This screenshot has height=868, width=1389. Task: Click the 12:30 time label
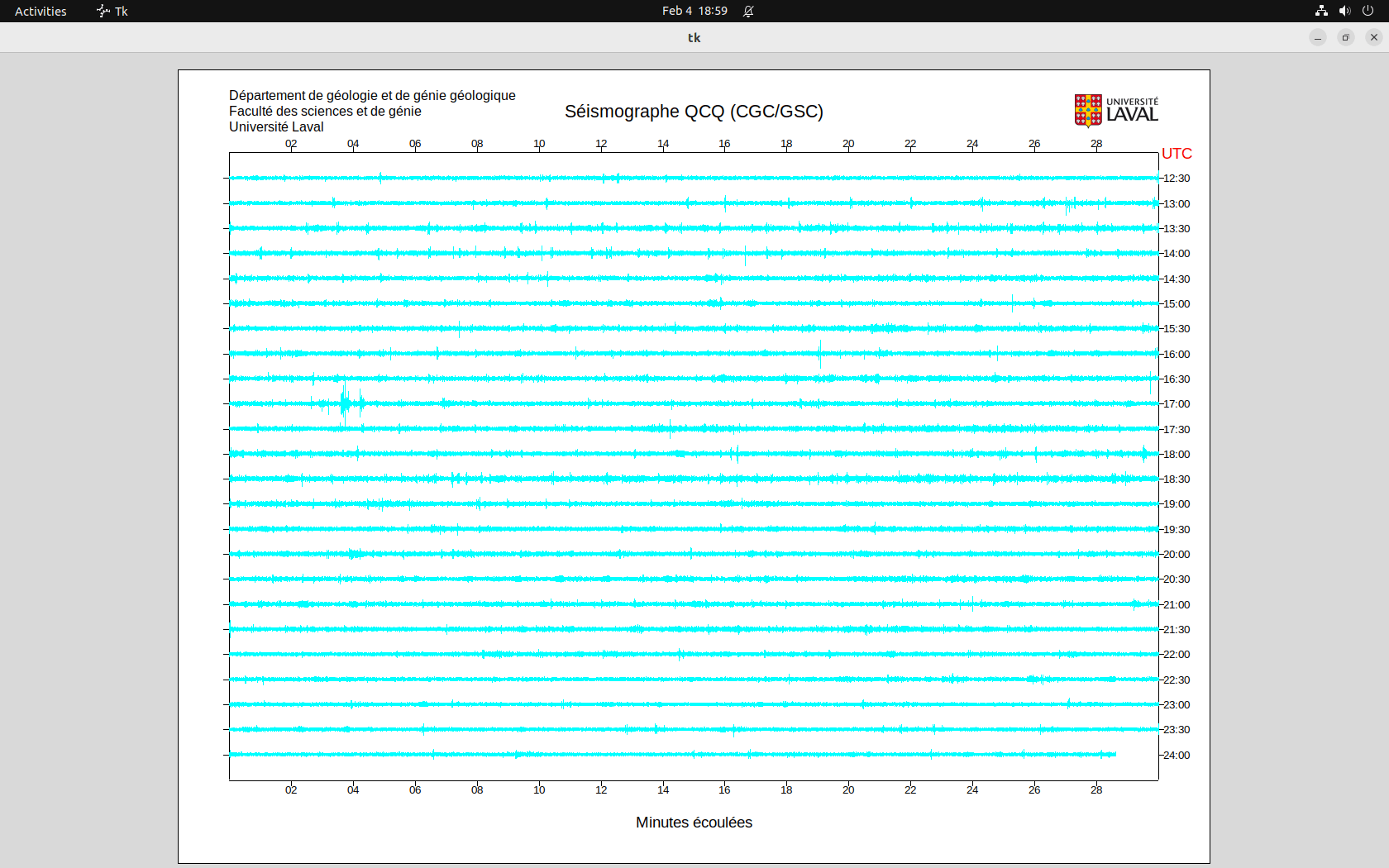click(x=1177, y=179)
